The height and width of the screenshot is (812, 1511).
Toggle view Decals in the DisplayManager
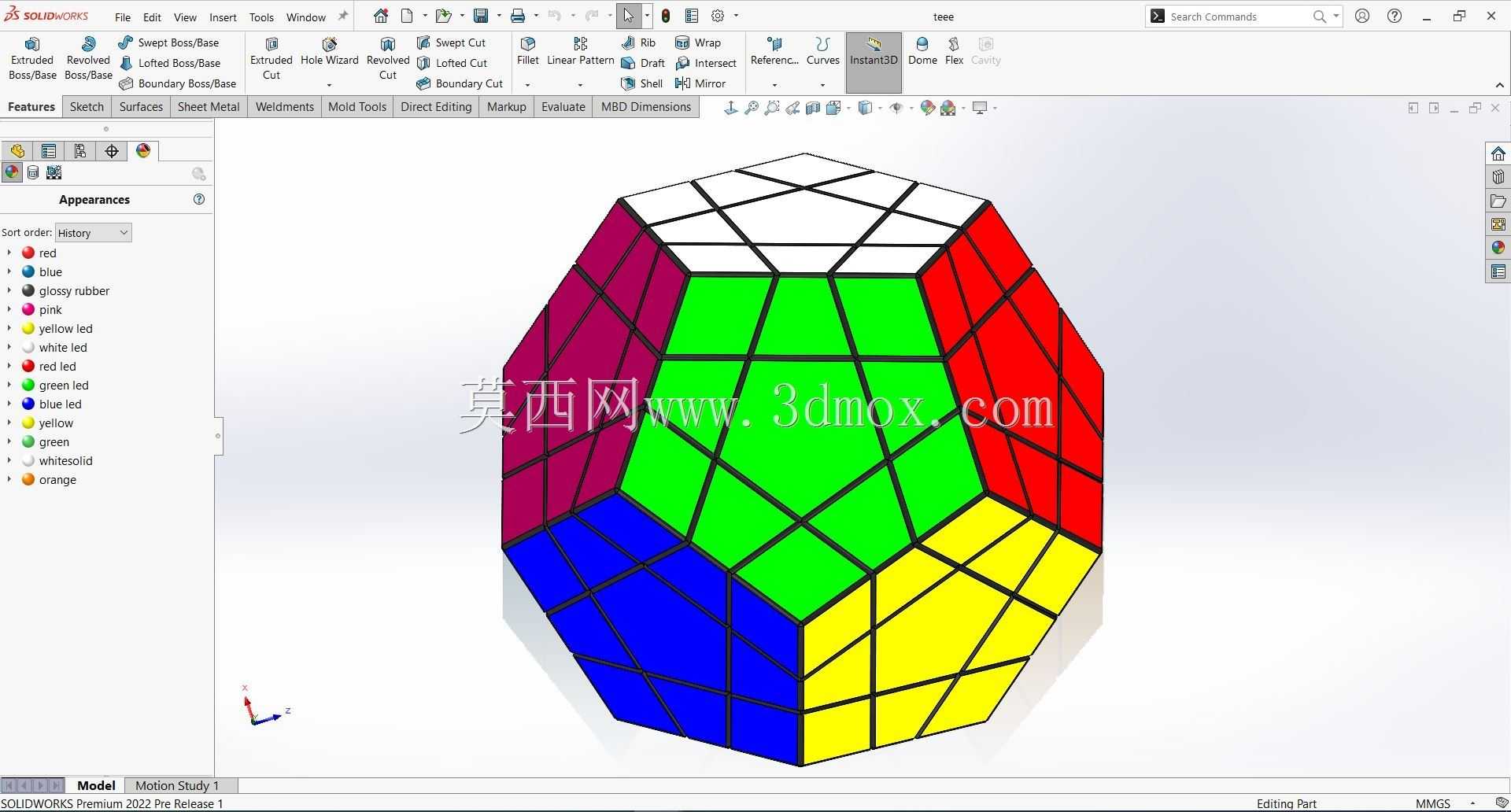click(33, 173)
